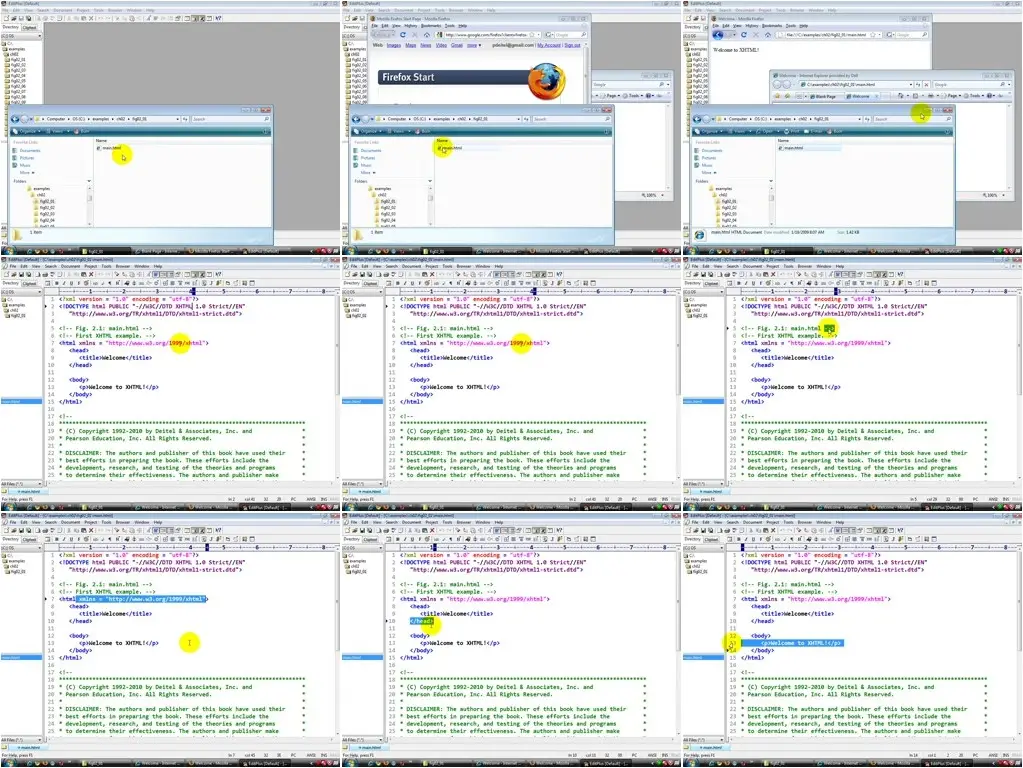Click the Sign out link on Firefox Start page
This screenshot has height=768, width=1023.
tap(572, 46)
